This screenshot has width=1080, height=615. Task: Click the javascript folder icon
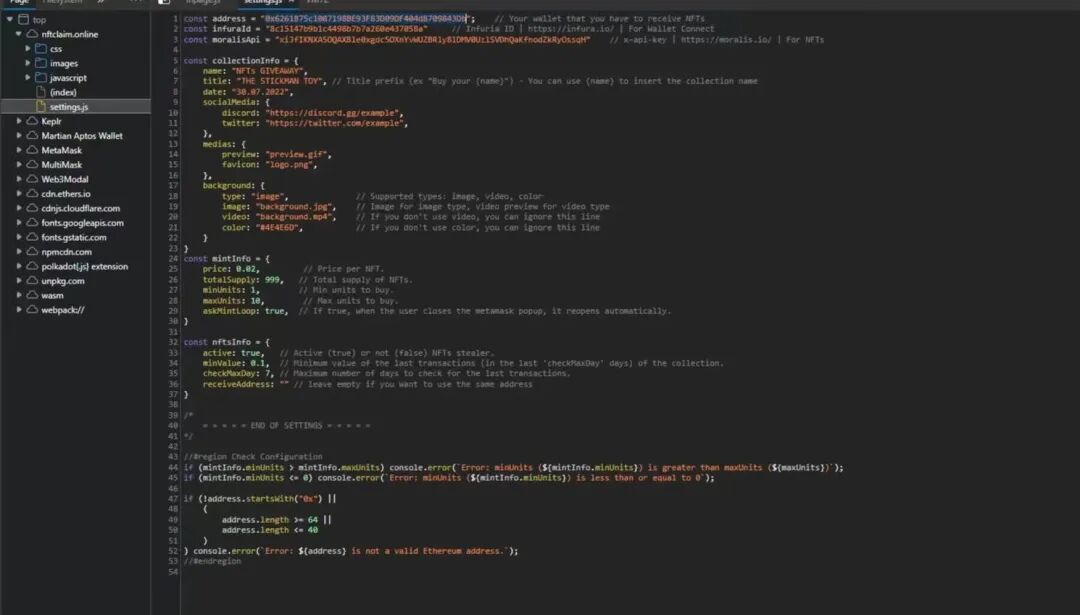(41, 78)
